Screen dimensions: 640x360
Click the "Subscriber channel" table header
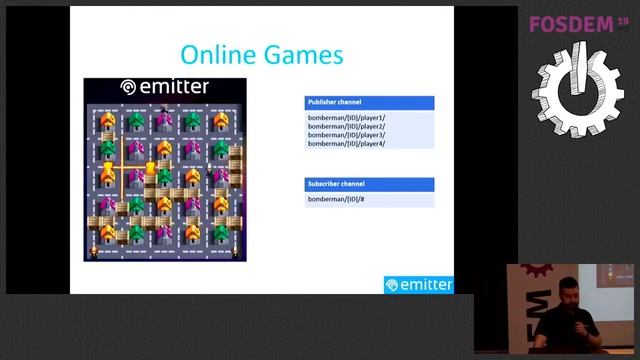click(x=369, y=184)
